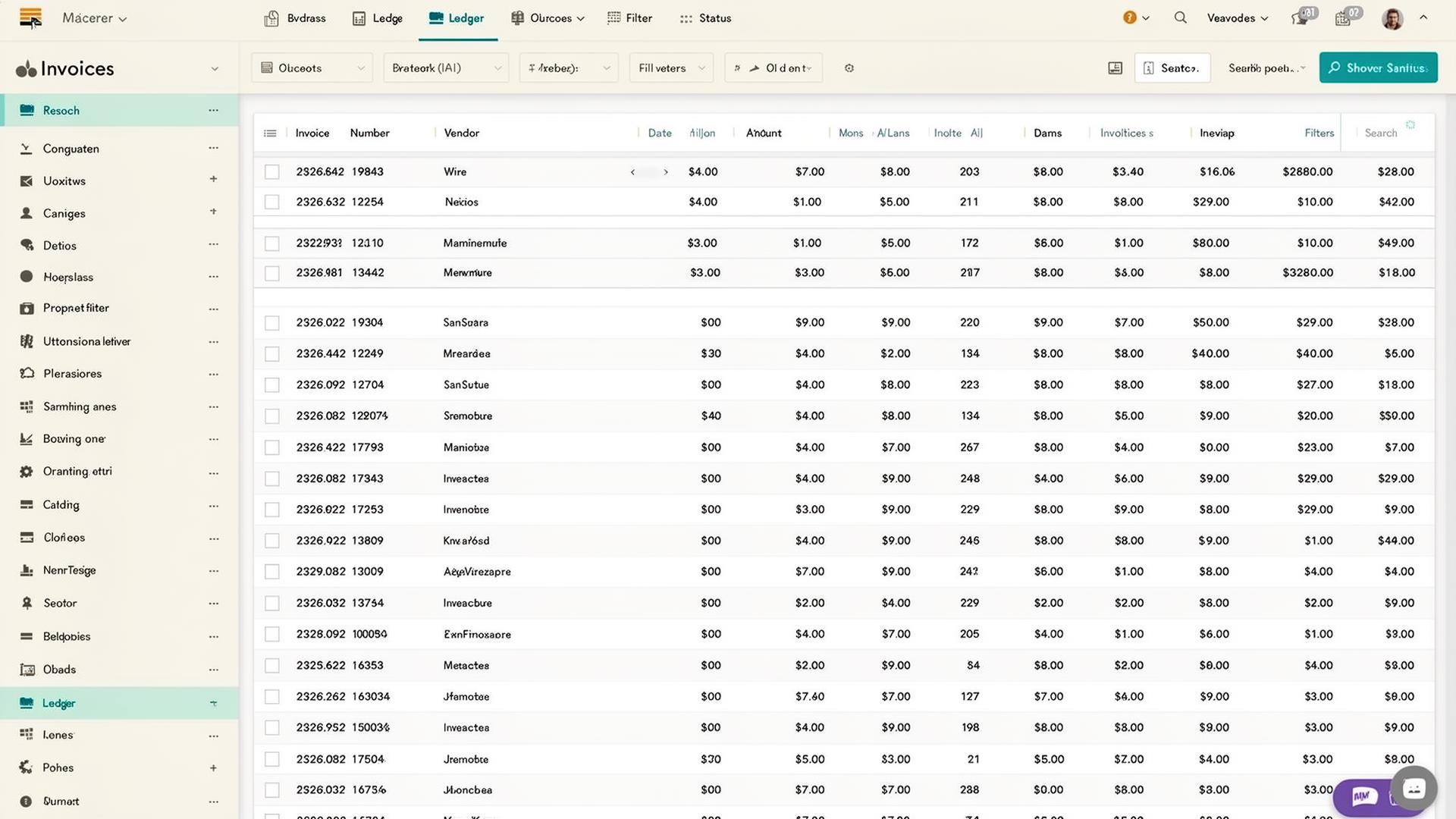1456x819 pixels.
Task: Open the Oluceots filter dropdown
Action: [312, 68]
